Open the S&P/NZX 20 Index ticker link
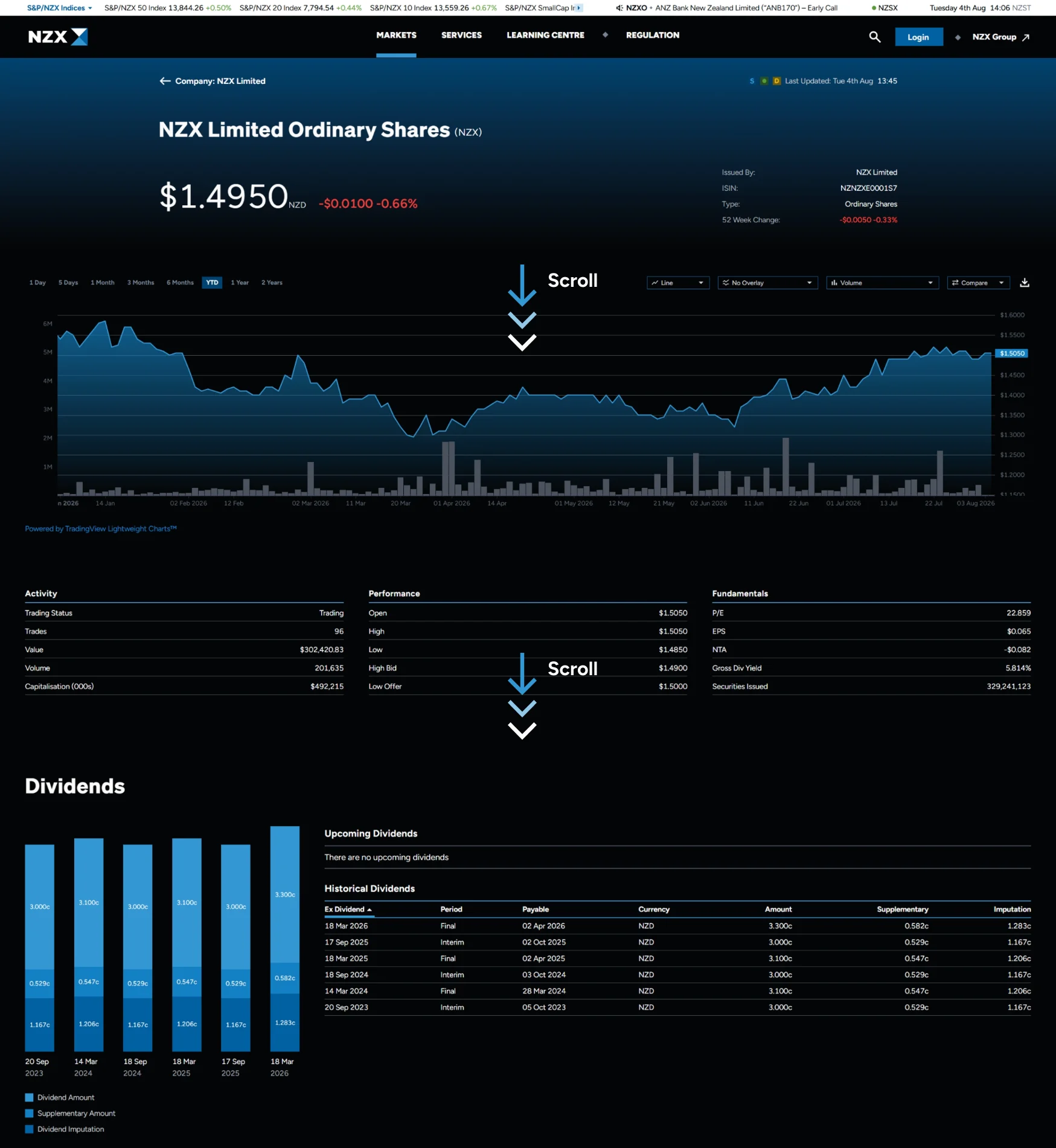The height and width of the screenshot is (1148, 1056). (301, 8)
